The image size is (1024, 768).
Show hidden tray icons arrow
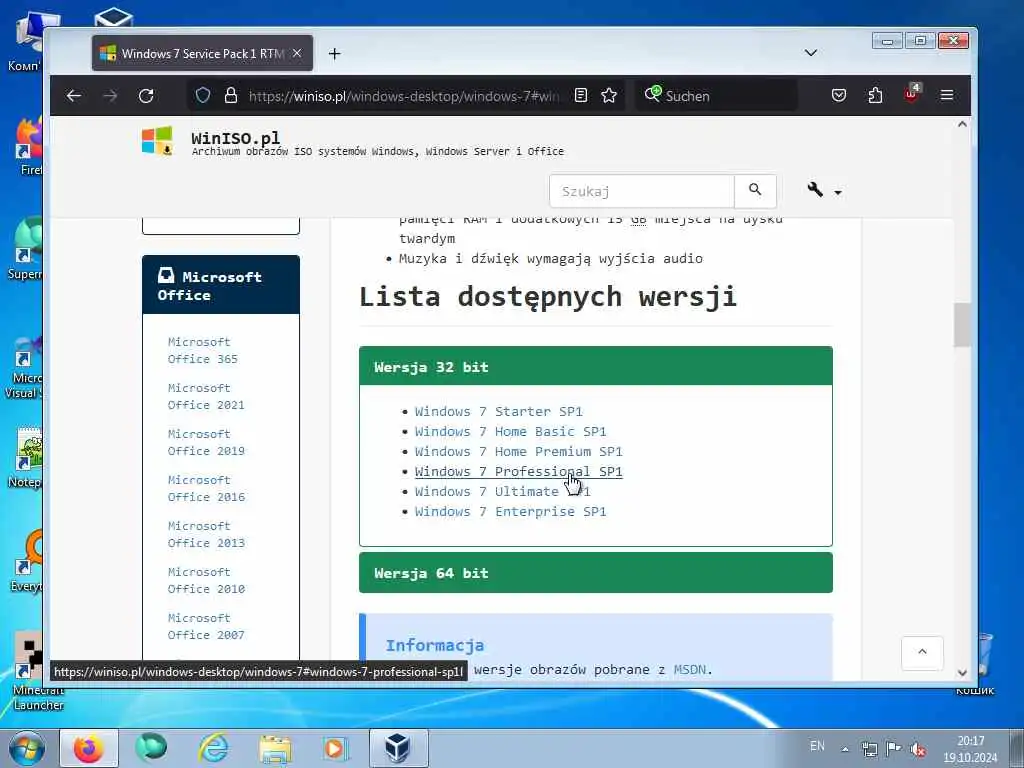pos(845,749)
